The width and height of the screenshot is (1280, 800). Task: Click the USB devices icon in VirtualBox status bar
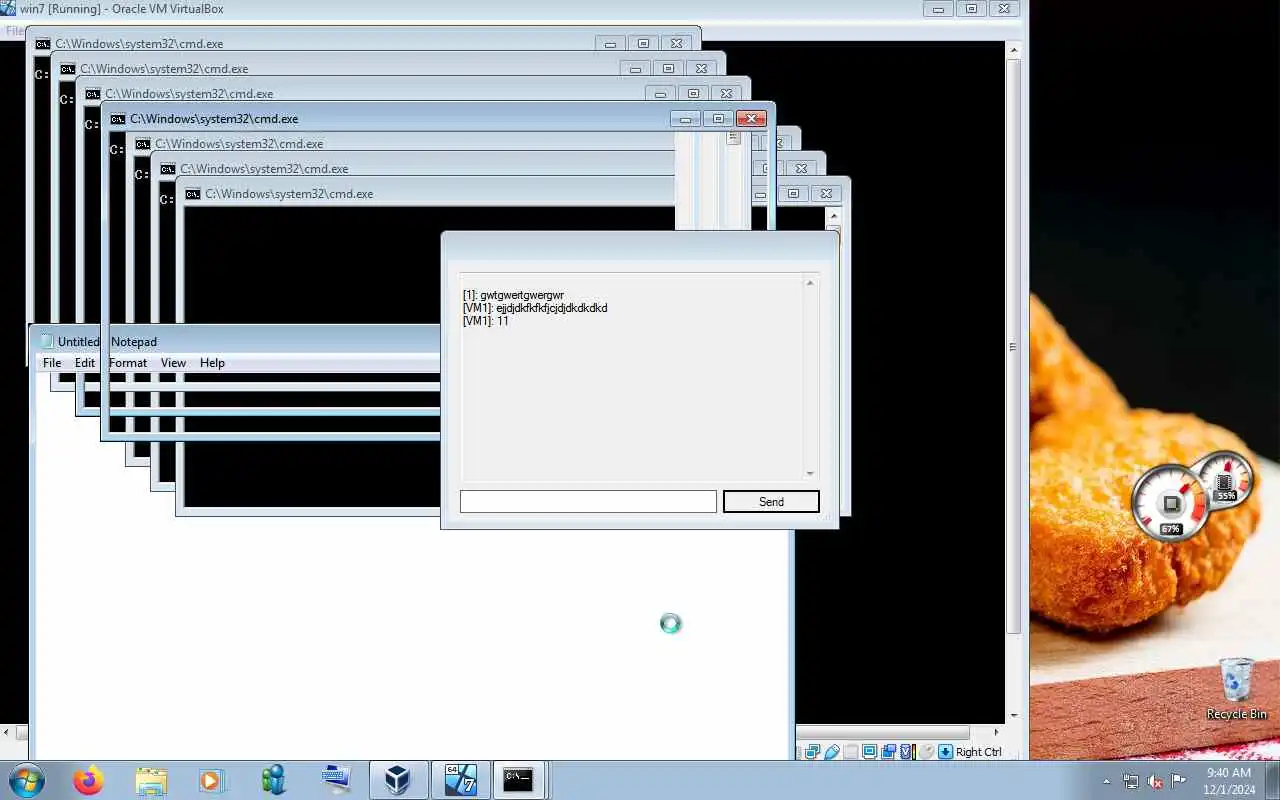832,752
